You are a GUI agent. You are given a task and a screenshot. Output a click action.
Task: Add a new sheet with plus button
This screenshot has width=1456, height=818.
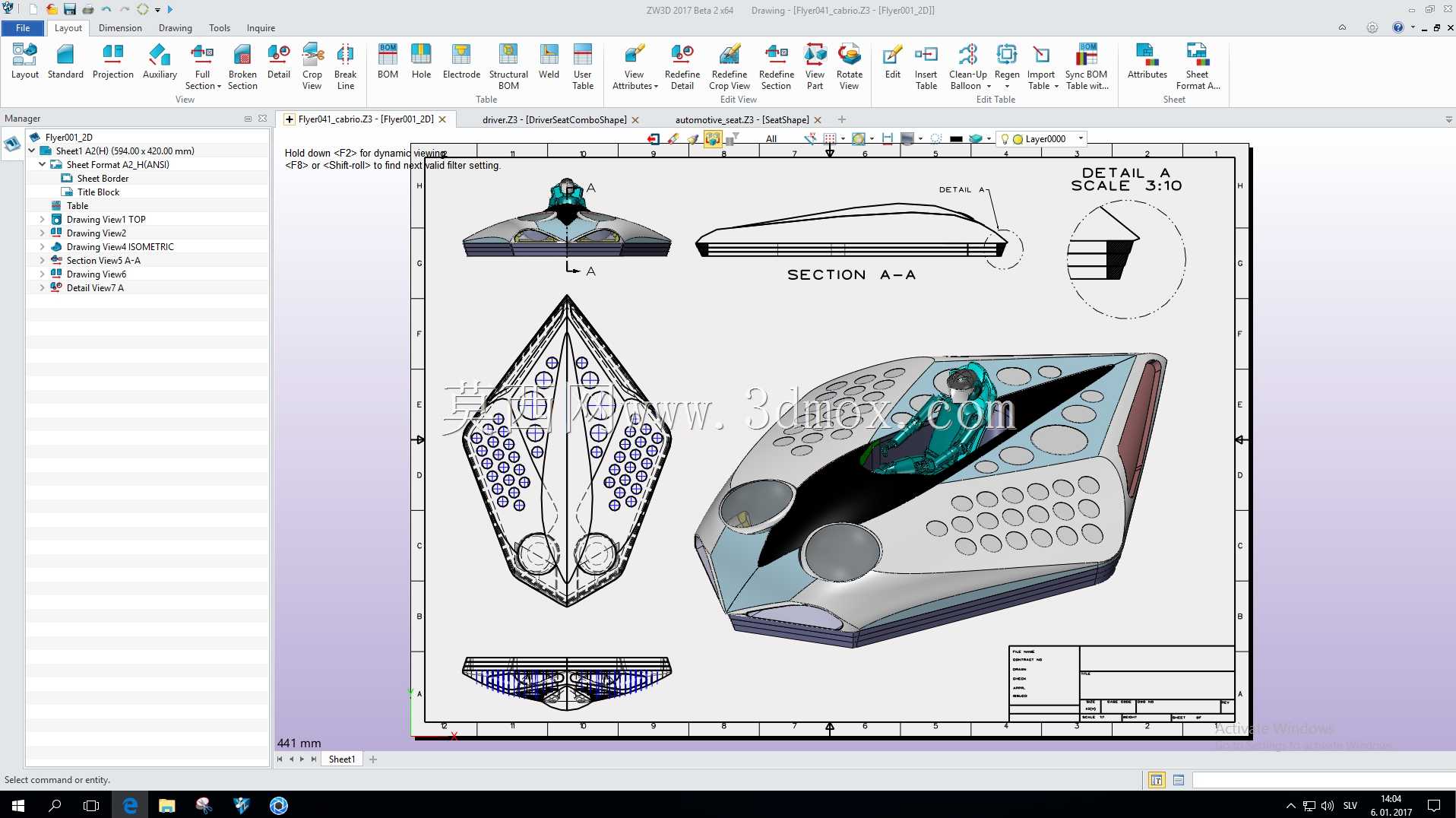coord(373,759)
